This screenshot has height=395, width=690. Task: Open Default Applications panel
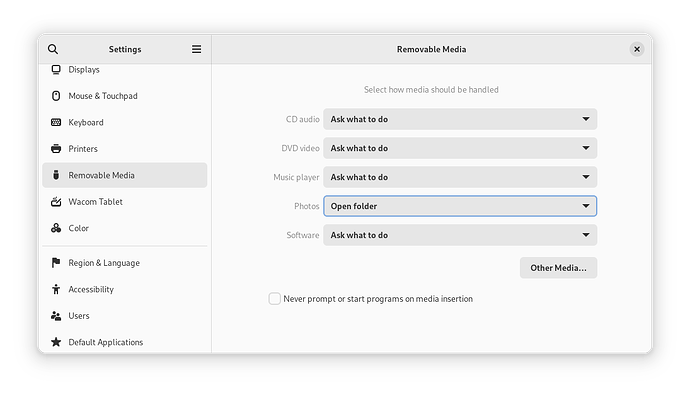tap(125, 342)
